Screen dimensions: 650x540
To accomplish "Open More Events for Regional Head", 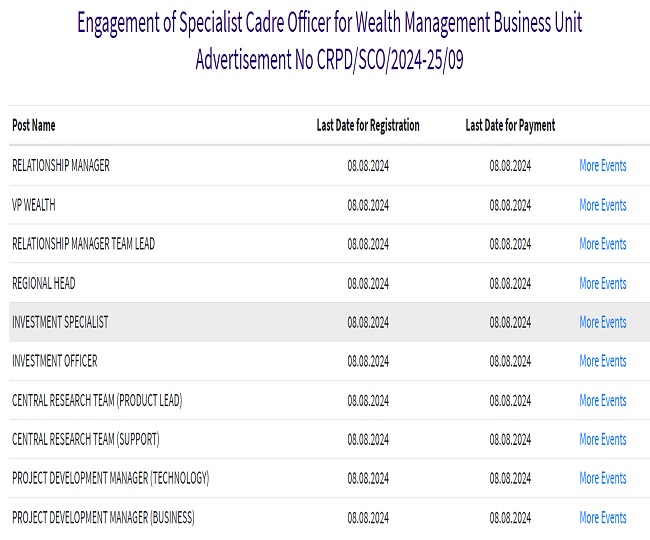I will 602,283.
